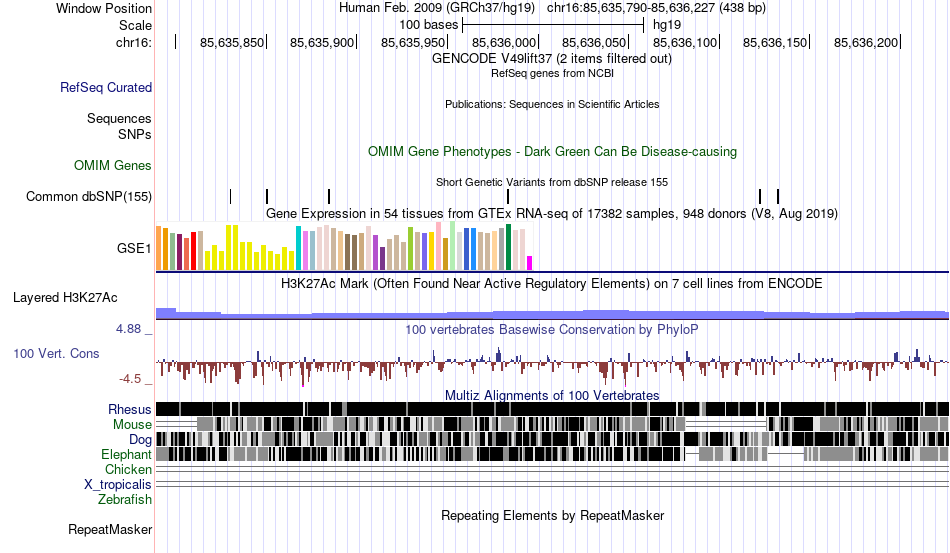950x553 pixels.
Task: Select the X_tropicalis species label
Action: 118,485
